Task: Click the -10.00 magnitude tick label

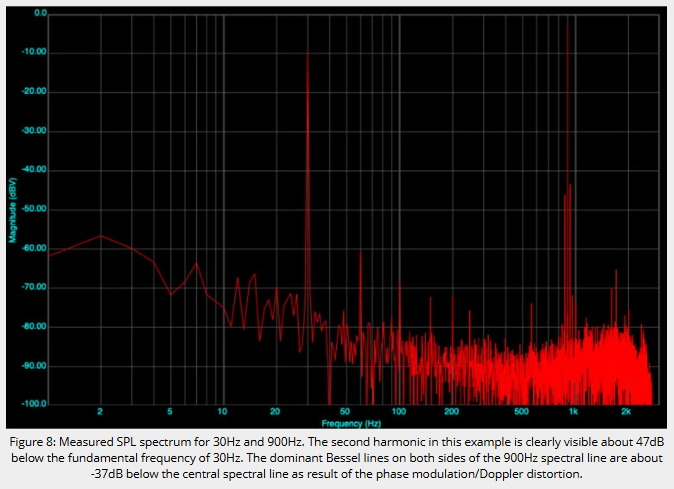Action: tap(34, 52)
